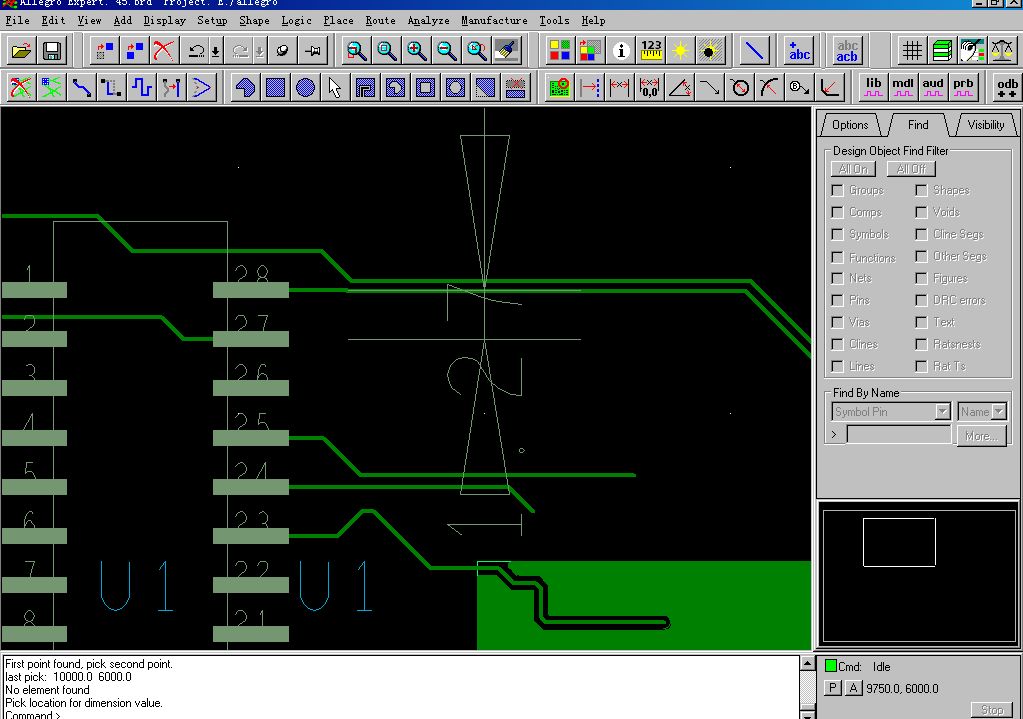Click the measure ruler '123' icon
Viewport: 1023px width, 719px height.
click(651, 50)
